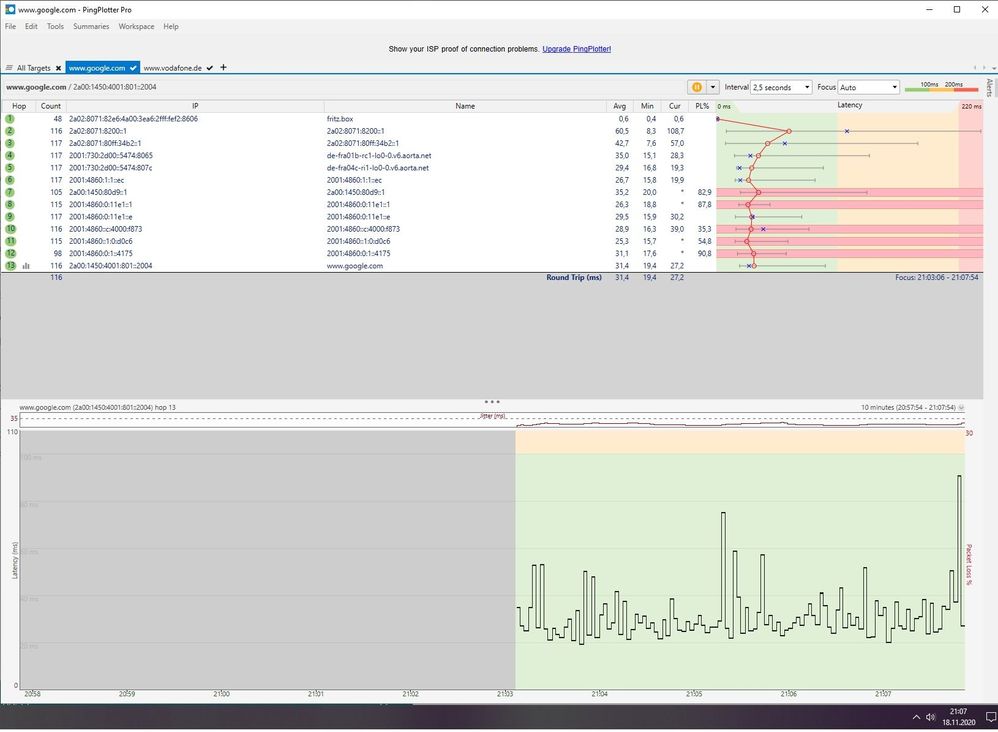Viewport: 998px width, 732px height.
Task: Open the Interval 2,5 seconds dropdown
Action: point(782,87)
